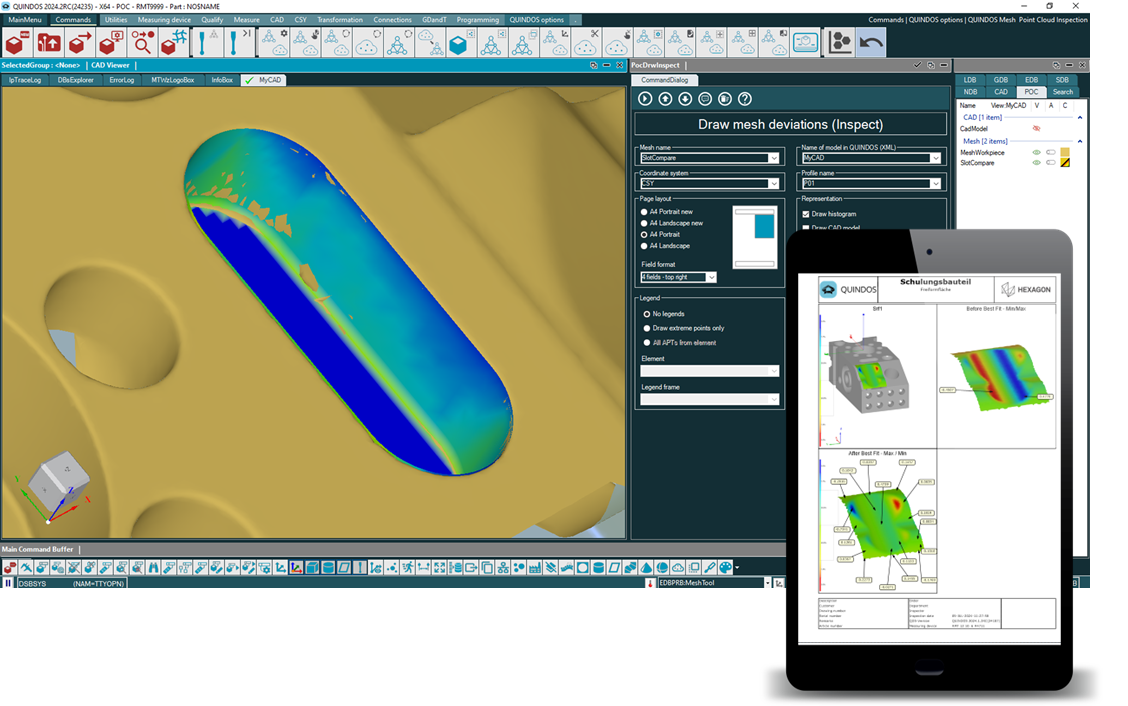The image size is (1128, 706).
Task: Click the red cube with arrow icon
Action: 80,43
